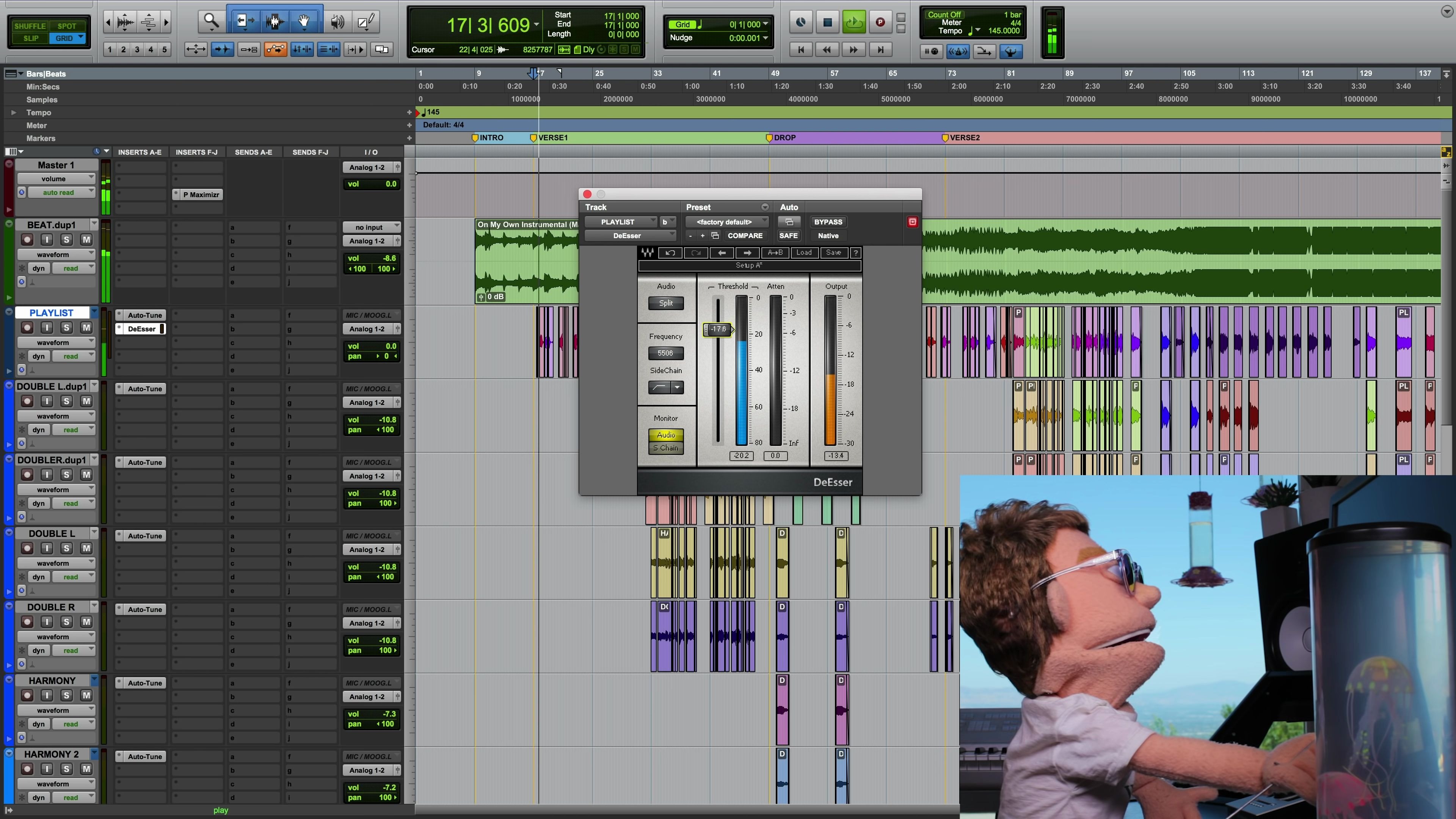
Task: Solo the PLAYLIST track
Action: tap(66, 327)
